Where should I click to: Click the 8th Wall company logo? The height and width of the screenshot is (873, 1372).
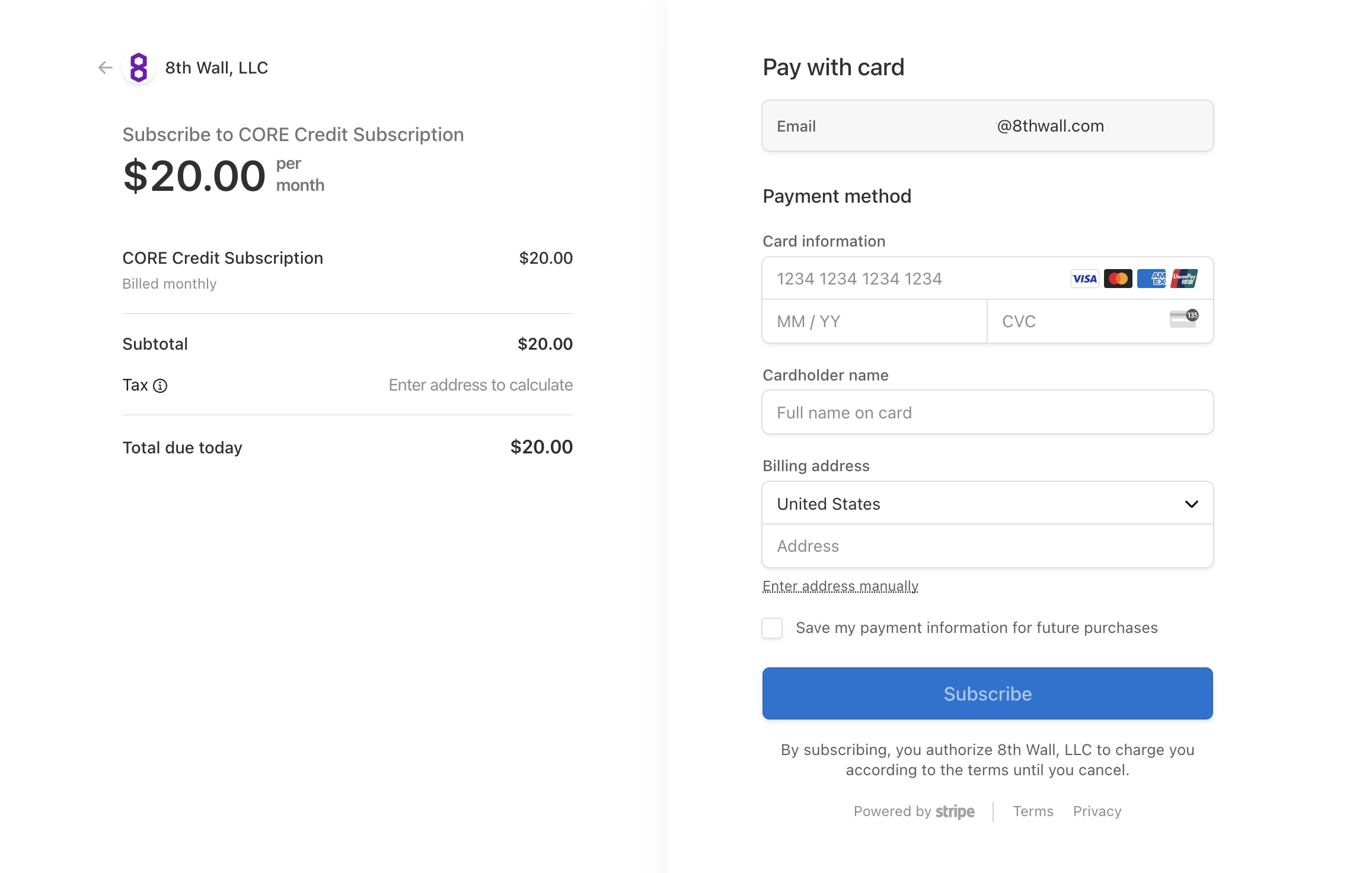138,68
